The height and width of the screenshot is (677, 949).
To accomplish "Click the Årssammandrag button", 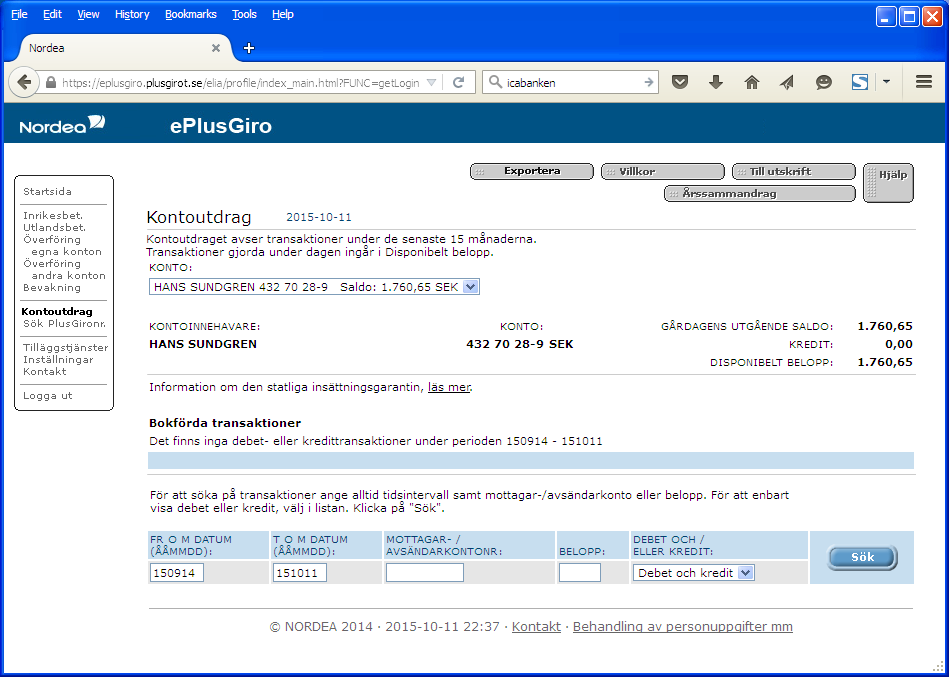I will click(760, 194).
